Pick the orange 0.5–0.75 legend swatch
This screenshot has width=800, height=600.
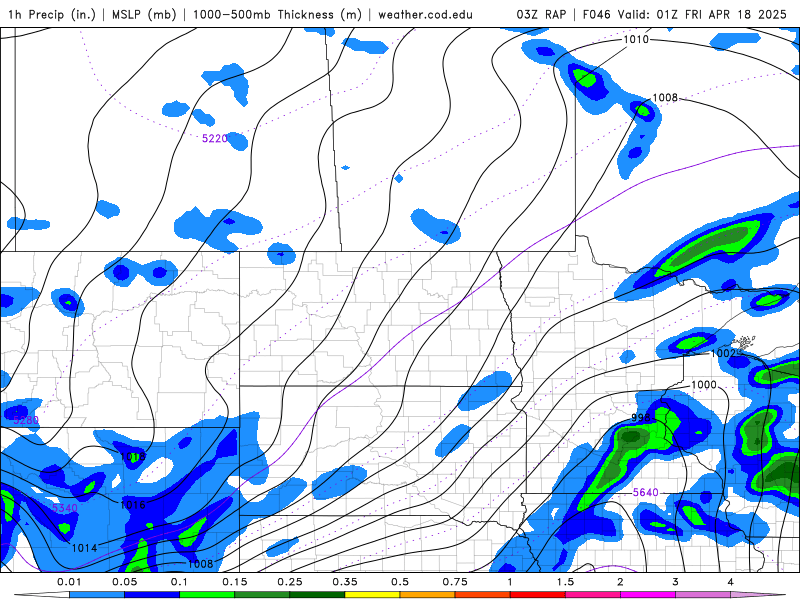(x=428, y=595)
